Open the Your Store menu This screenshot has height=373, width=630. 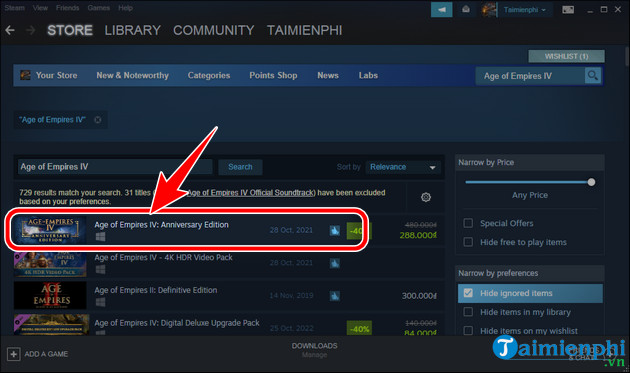tap(57, 76)
